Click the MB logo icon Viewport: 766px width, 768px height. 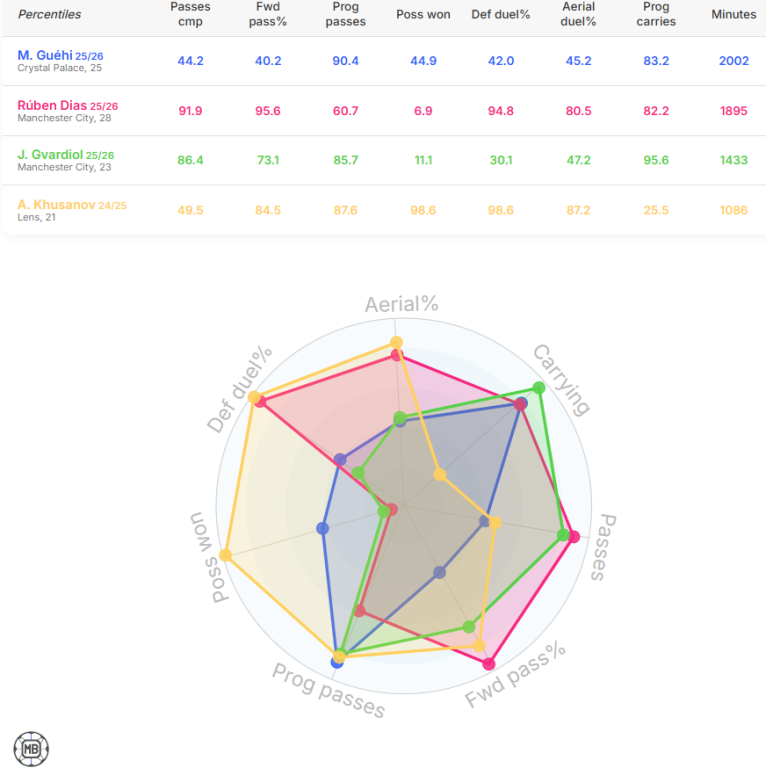tap(31, 748)
